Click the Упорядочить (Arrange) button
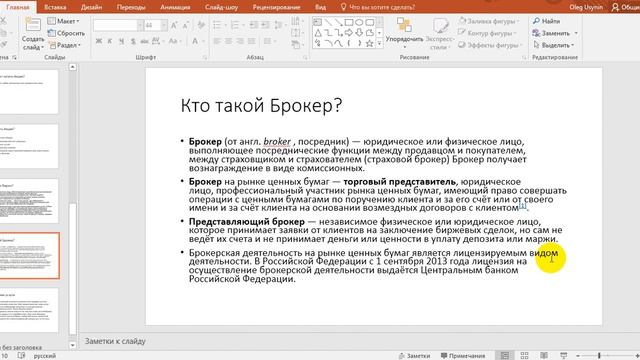The image size is (640, 360). pos(404,33)
